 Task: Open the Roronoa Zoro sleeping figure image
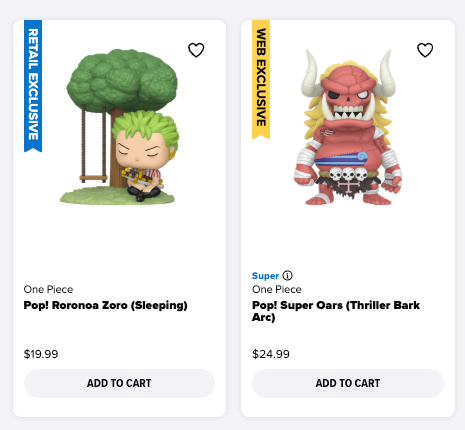pos(120,127)
